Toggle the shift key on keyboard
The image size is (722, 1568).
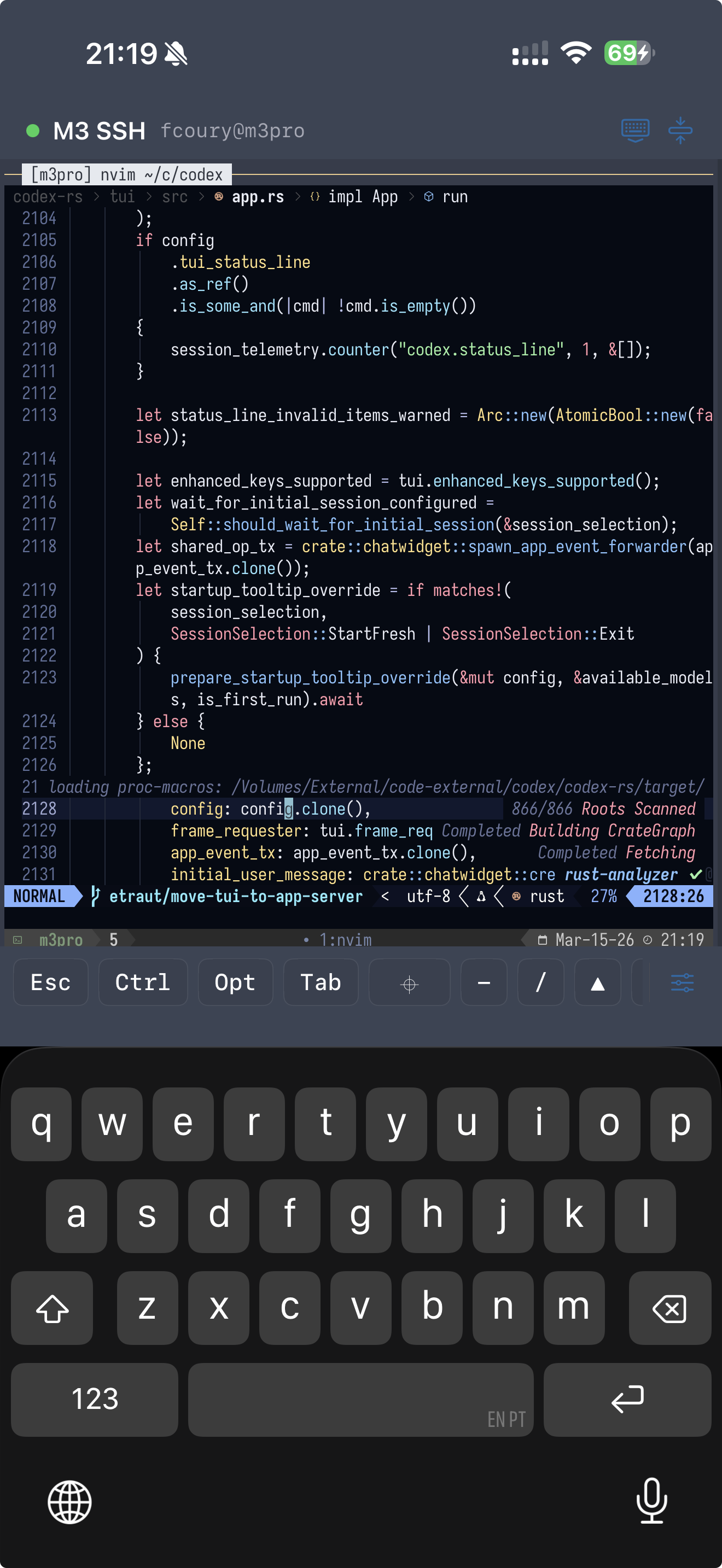coord(53,1307)
